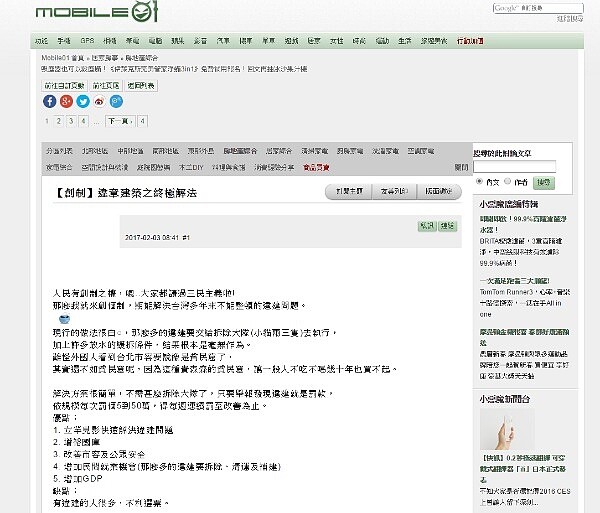Open the 中部地區 forum tab
600x513 pixels.
(130, 151)
